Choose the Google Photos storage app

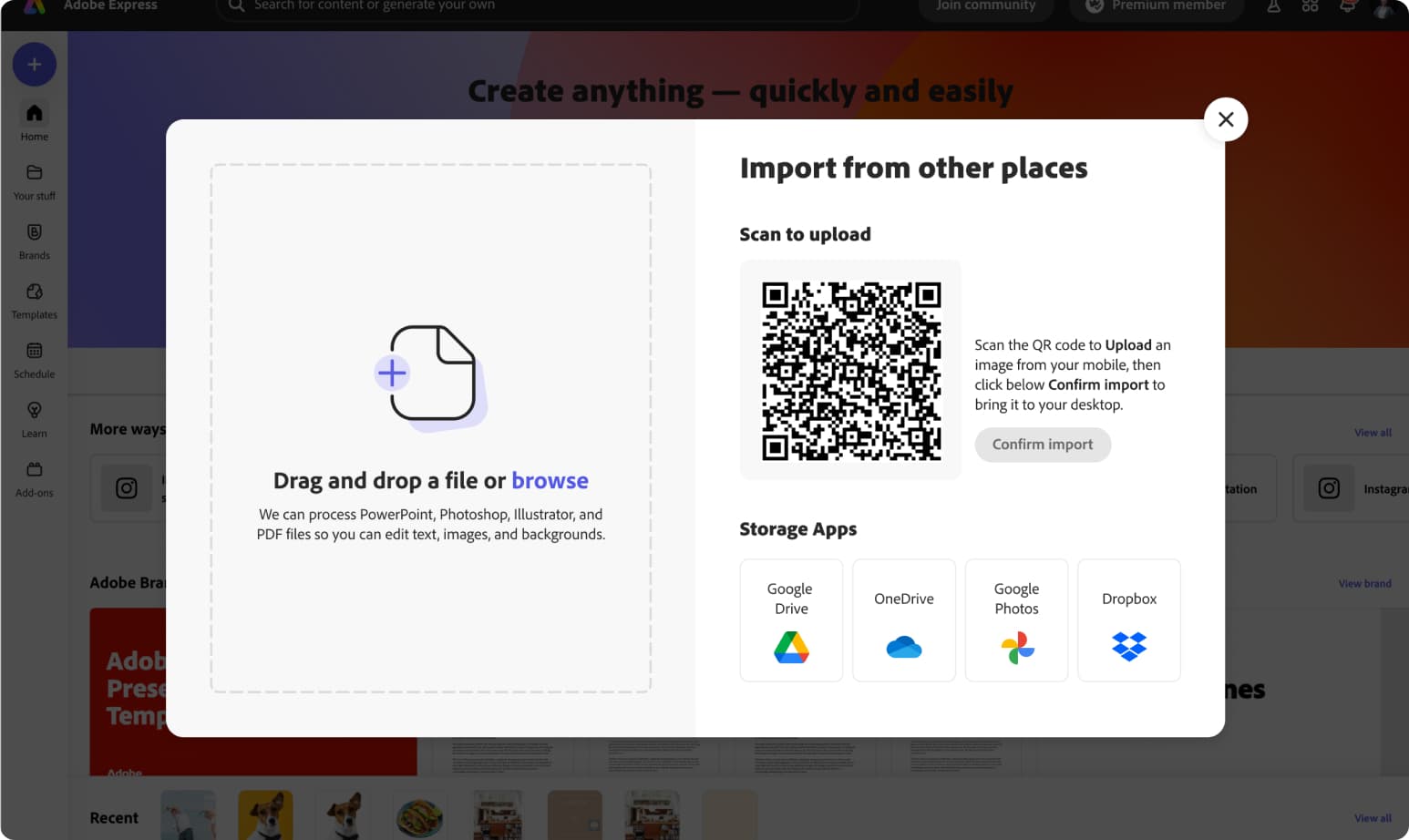click(x=1016, y=620)
